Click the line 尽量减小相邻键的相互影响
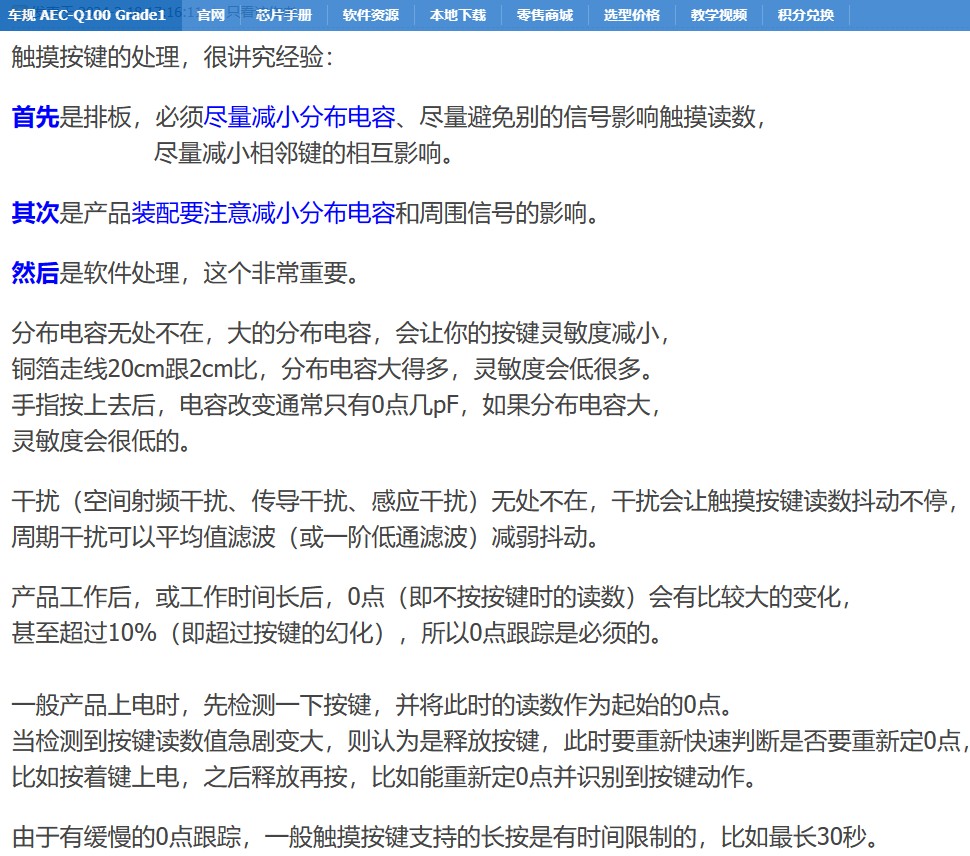The image size is (970, 856). pos(304,153)
